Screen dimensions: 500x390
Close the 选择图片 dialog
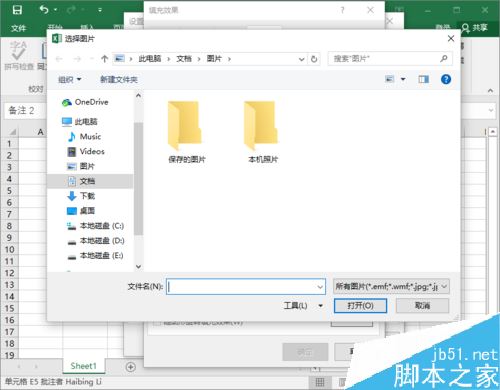click(x=451, y=39)
